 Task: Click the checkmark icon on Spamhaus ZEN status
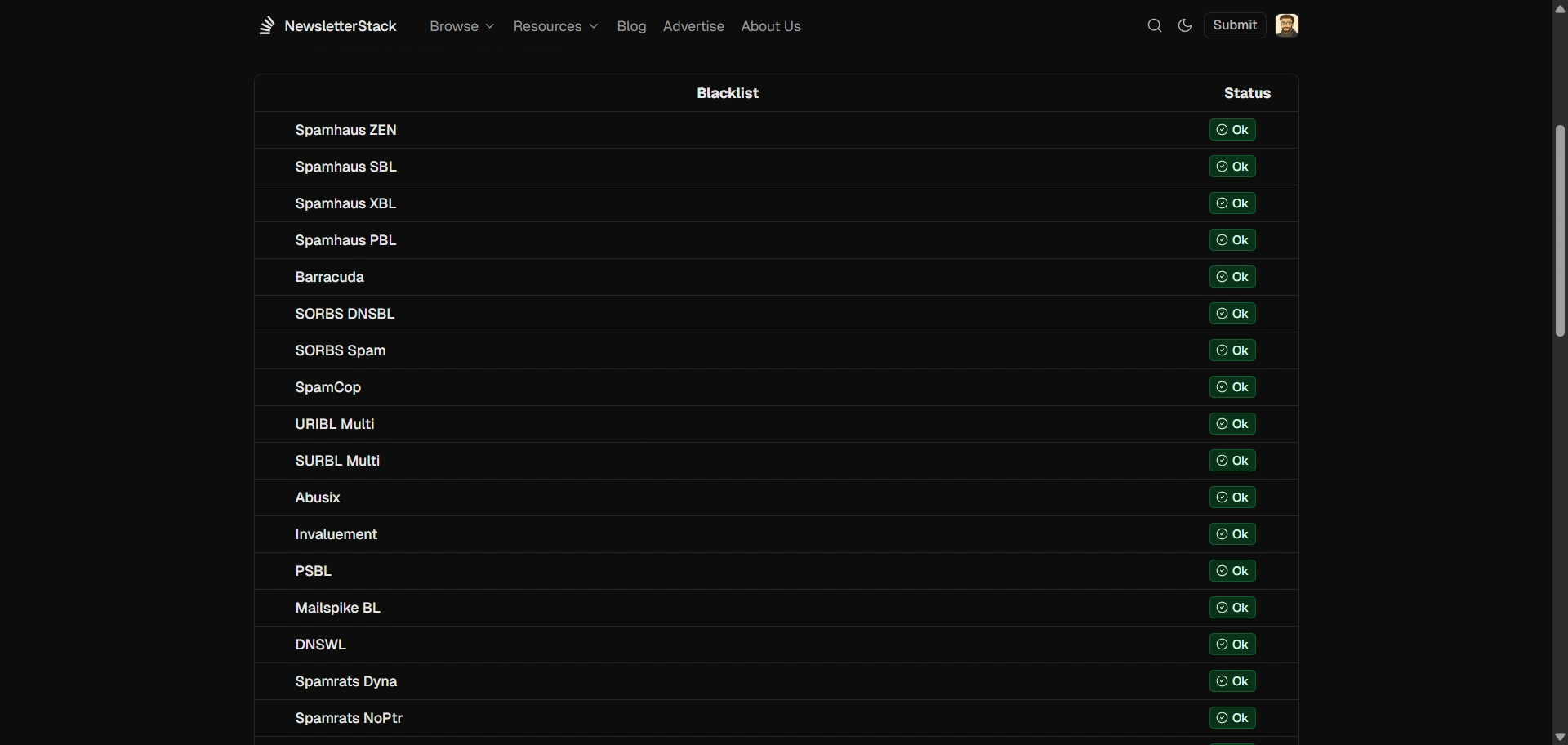[x=1222, y=129]
